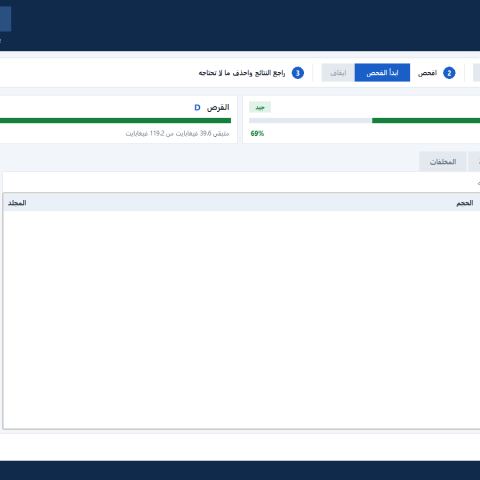Click the greyed-out إيقاف stop button
The width and height of the screenshot is (480, 480).
[x=338, y=73]
